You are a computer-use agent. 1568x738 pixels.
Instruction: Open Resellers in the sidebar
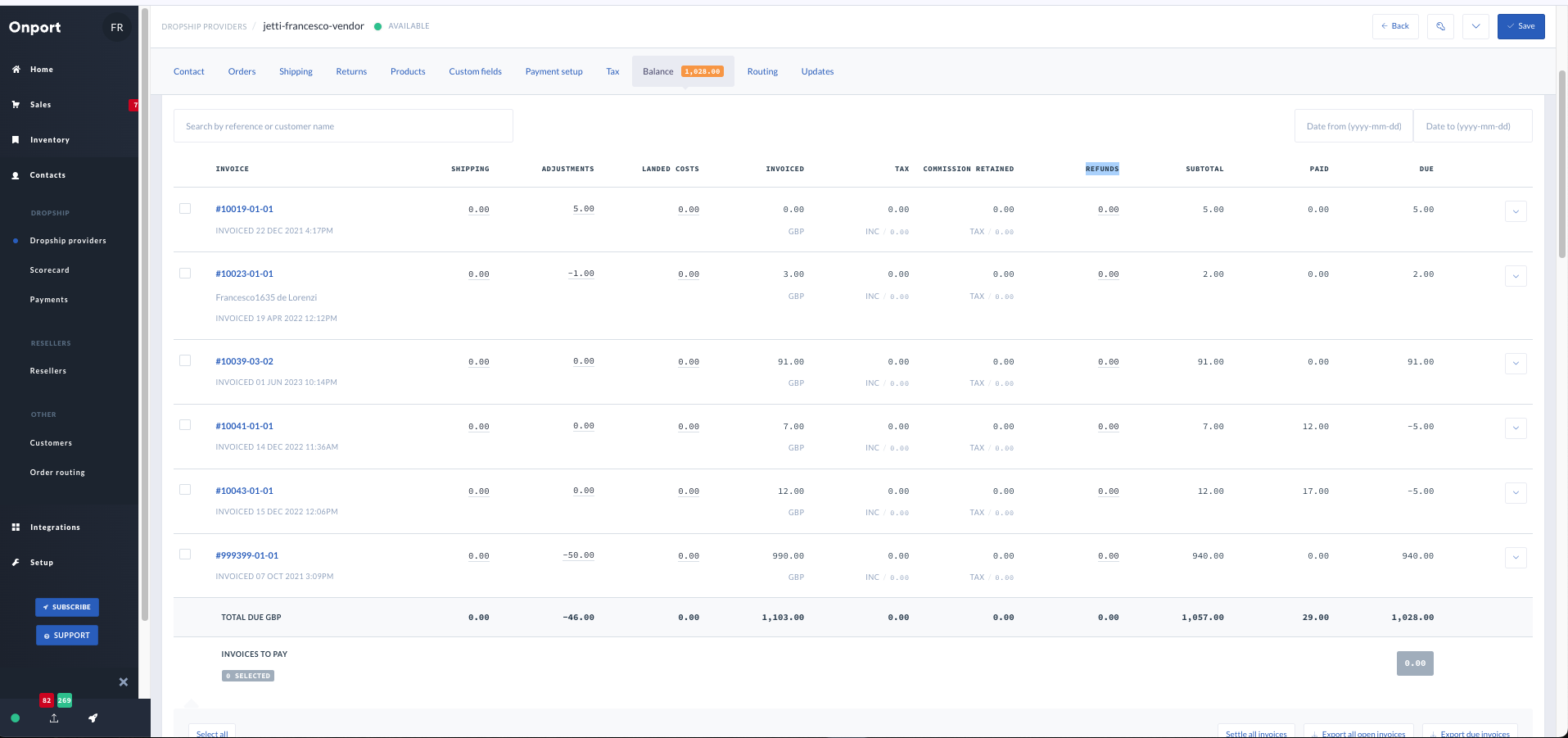click(48, 371)
